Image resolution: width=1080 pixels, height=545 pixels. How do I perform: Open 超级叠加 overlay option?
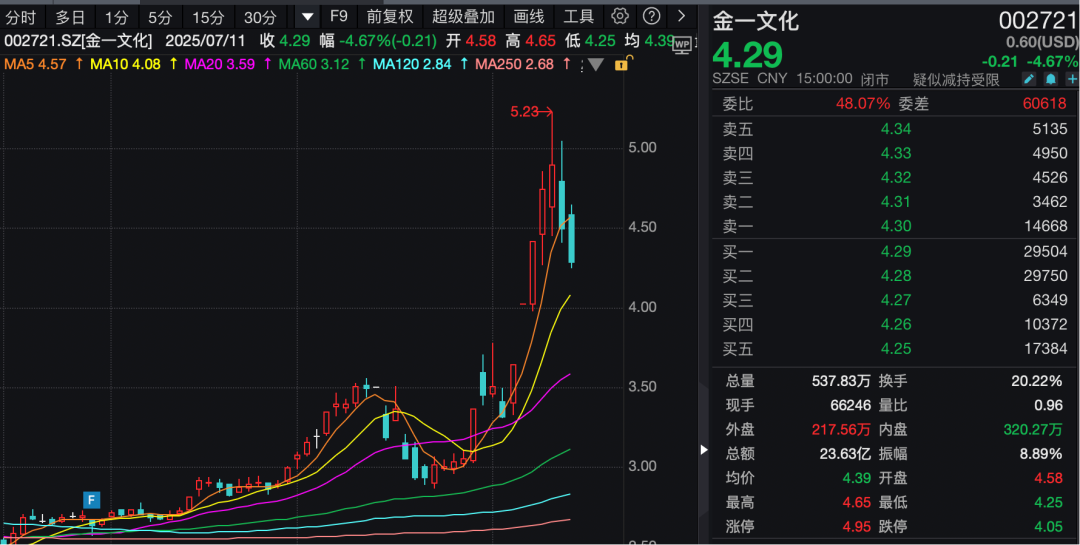(463, 16)
